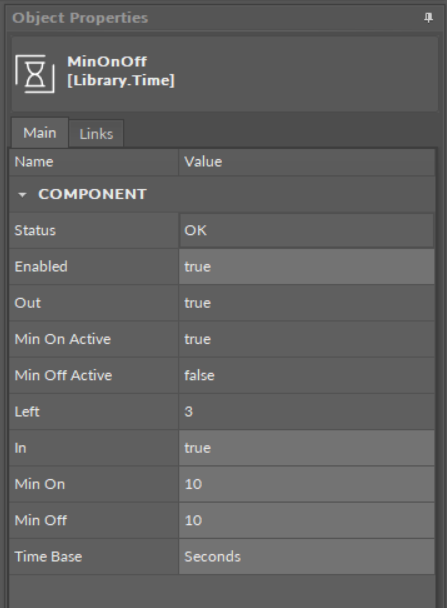Toggle the Enabled value field
447x608 pixels.
[x=306, y=267]
